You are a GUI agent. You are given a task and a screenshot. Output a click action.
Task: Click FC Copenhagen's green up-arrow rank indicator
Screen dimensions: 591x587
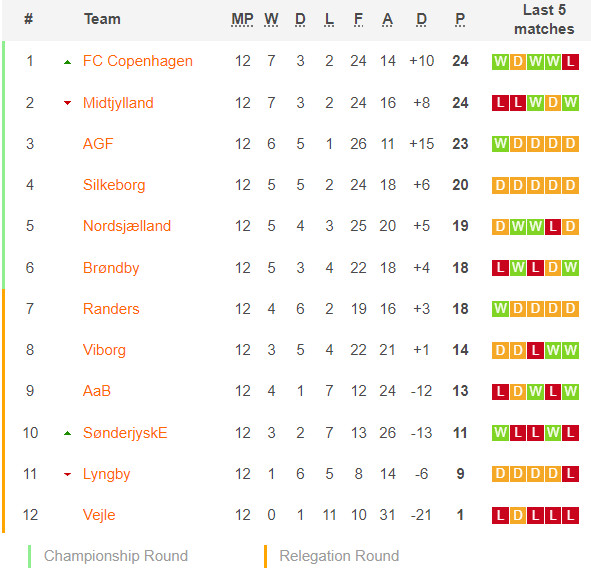(x=67, y=62)
